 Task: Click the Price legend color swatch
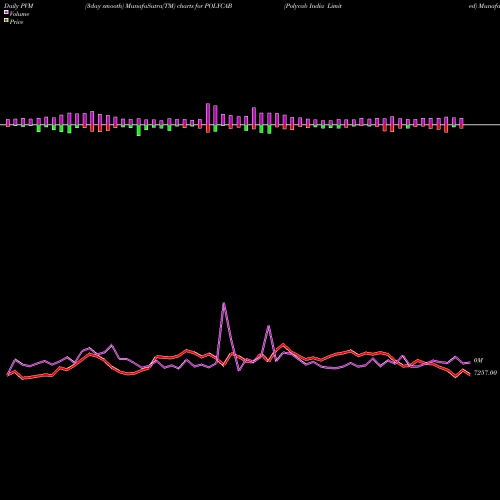click(6, 21)
